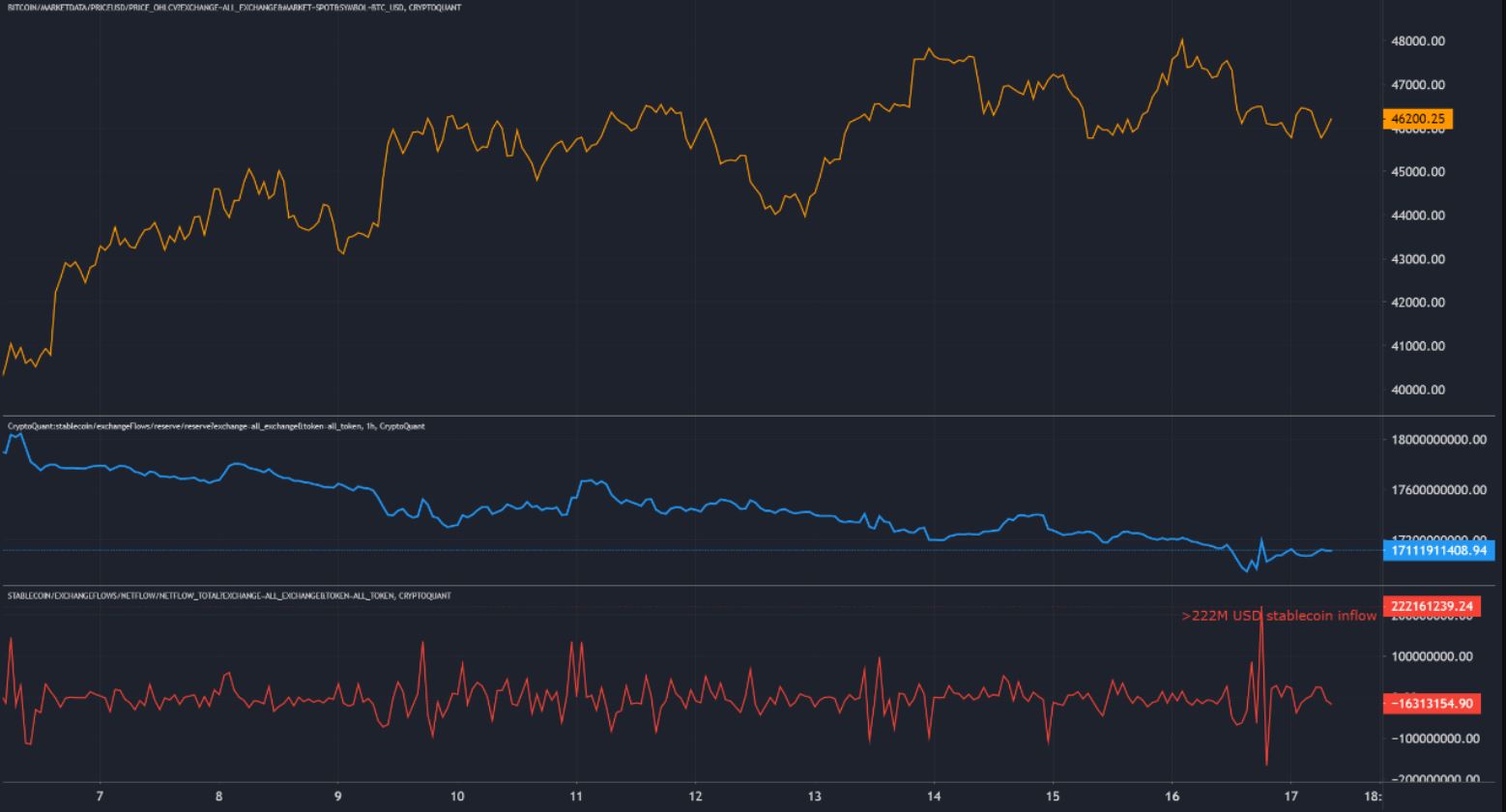Click the 17600000000.00 reserve axis label

coord(1439,490)
